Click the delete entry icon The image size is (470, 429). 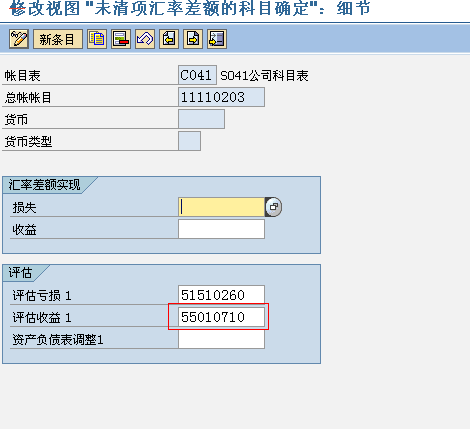click(121, 39)
